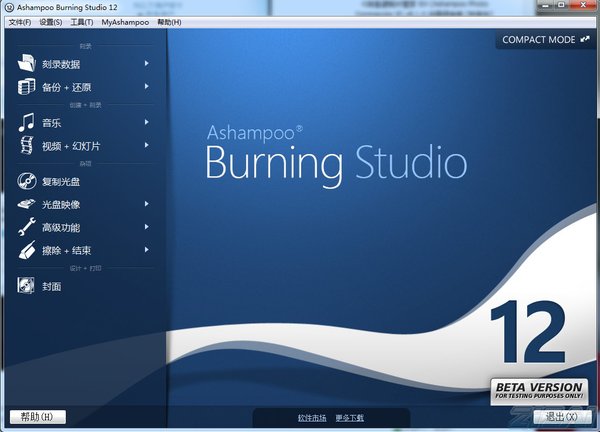Select the 封面 label
This screenshot has width=600, height=432.
click(52, 286)
